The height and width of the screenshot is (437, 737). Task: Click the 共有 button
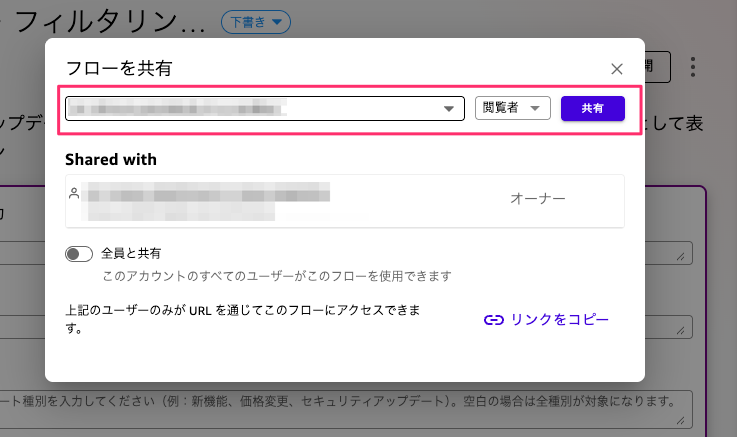click(593, 109)
